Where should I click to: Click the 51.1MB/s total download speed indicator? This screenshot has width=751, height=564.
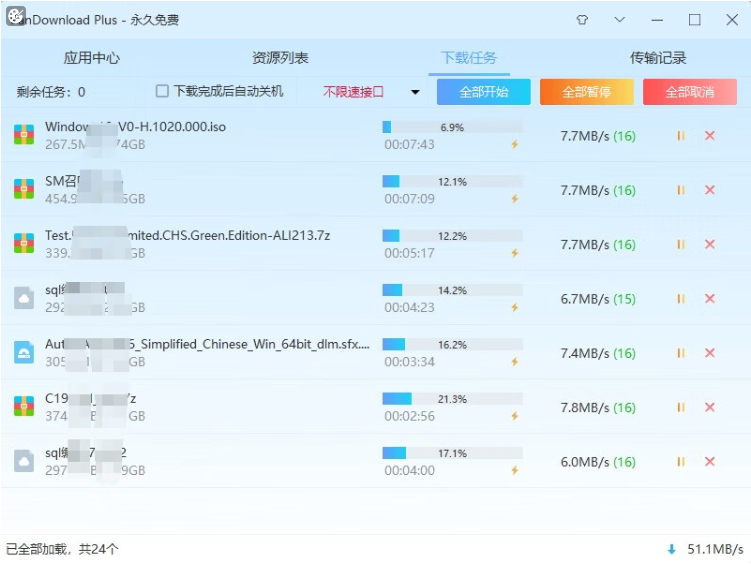[705, 549]
